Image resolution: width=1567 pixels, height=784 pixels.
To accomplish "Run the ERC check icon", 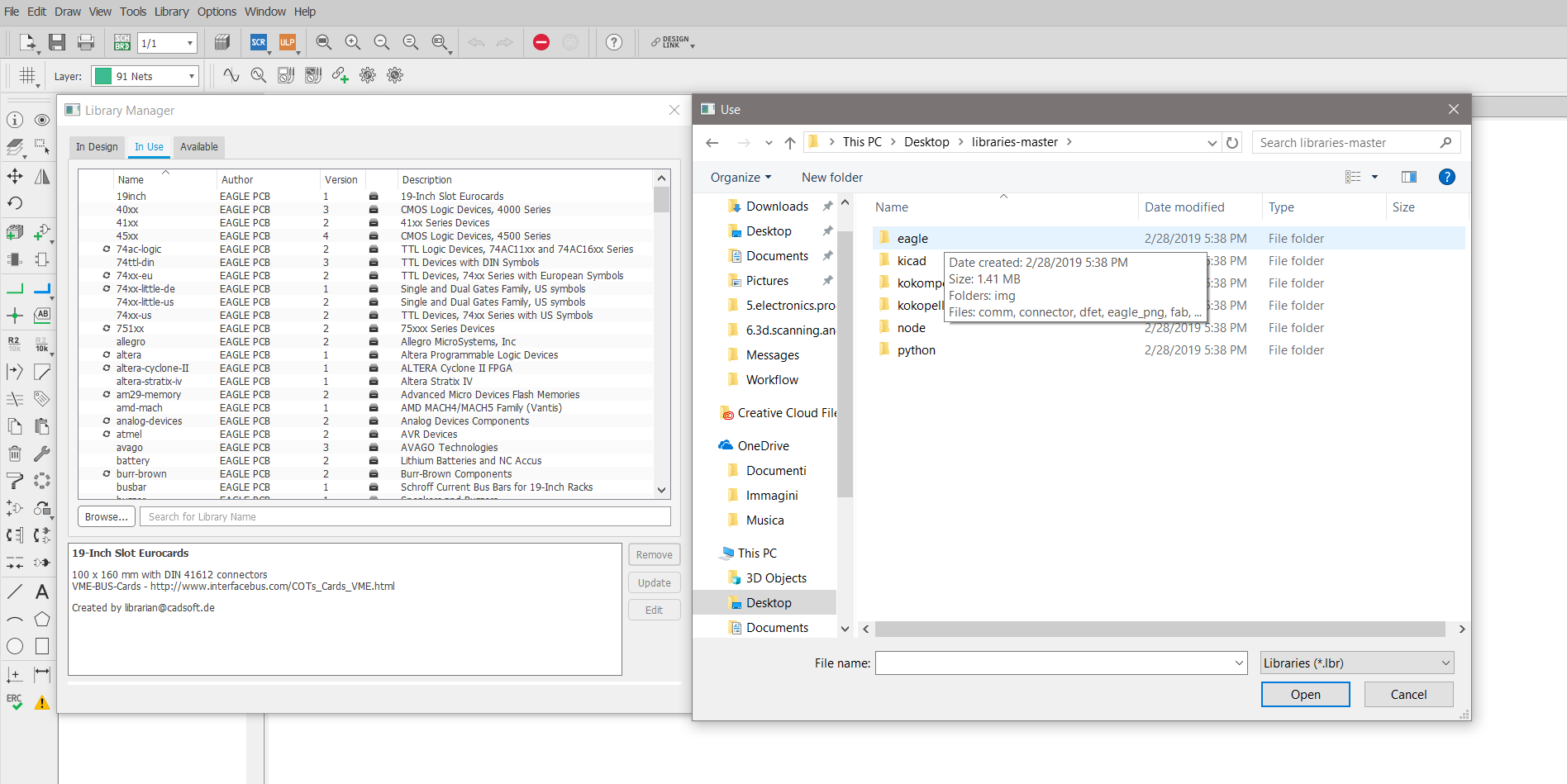I will [x=15, y=702].
